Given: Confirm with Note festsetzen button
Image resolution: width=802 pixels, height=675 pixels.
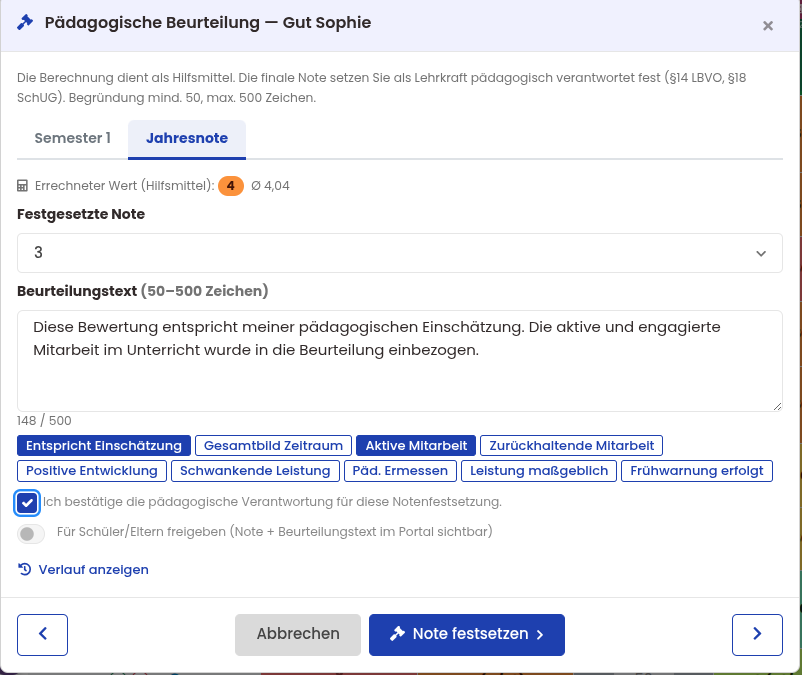Looking at the screenshot, I should point(466,635).
